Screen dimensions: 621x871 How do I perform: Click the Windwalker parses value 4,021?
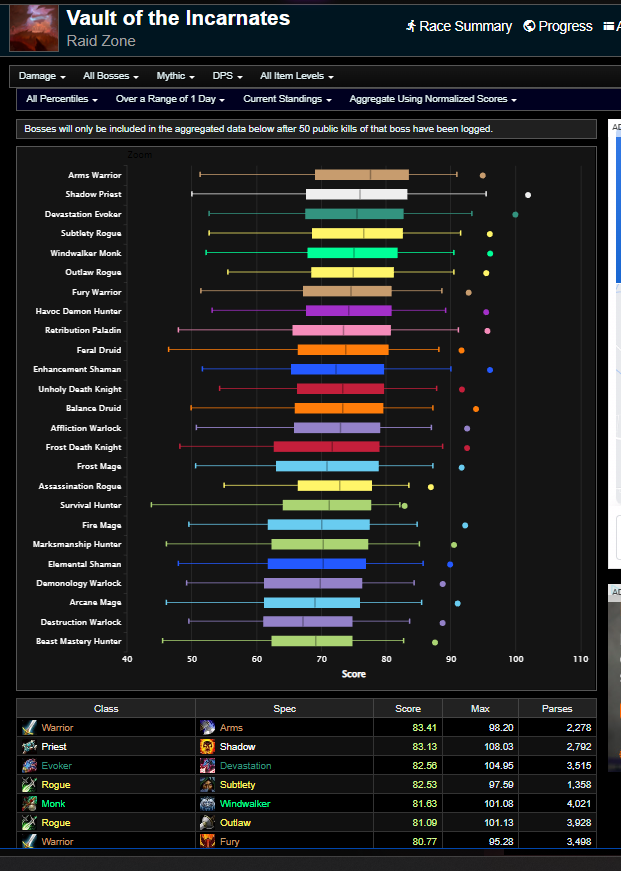pos(579,803)
